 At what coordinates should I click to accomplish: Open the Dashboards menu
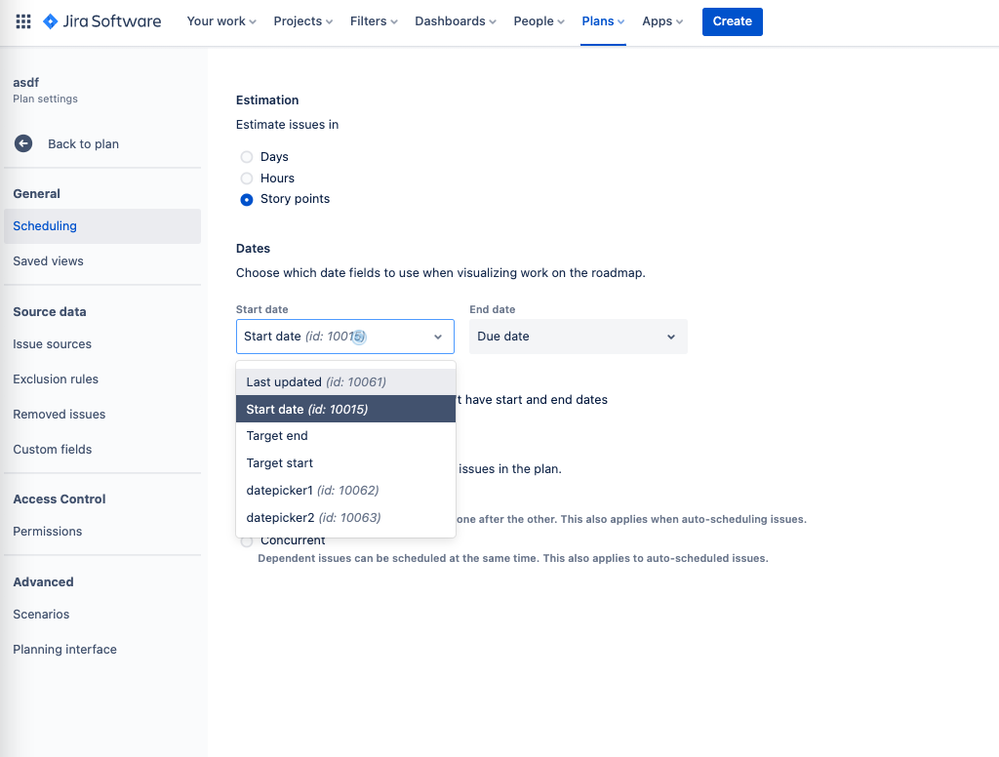(x=452, y=21)
